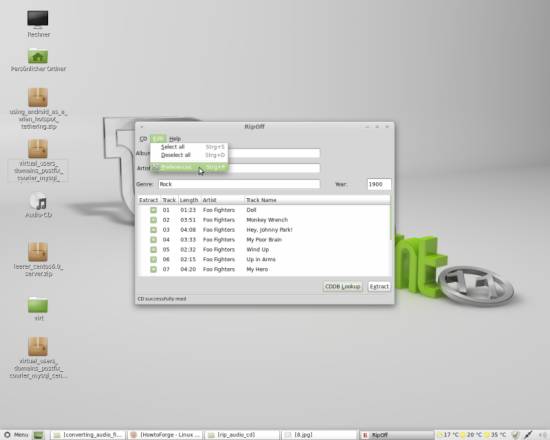Screen dimensions: 550x440
Task: Close the open Edit menu
Action: [158, 139]
